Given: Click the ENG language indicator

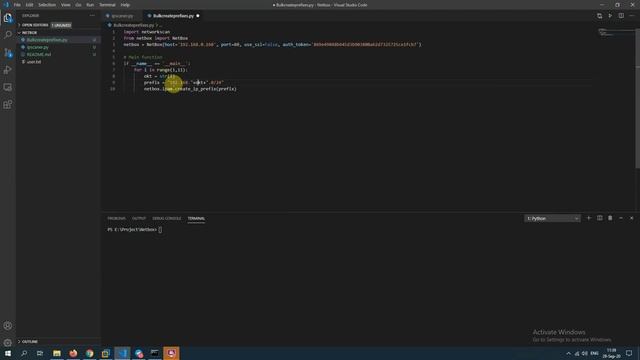Looking at the screenshot, I should point(594,353).
